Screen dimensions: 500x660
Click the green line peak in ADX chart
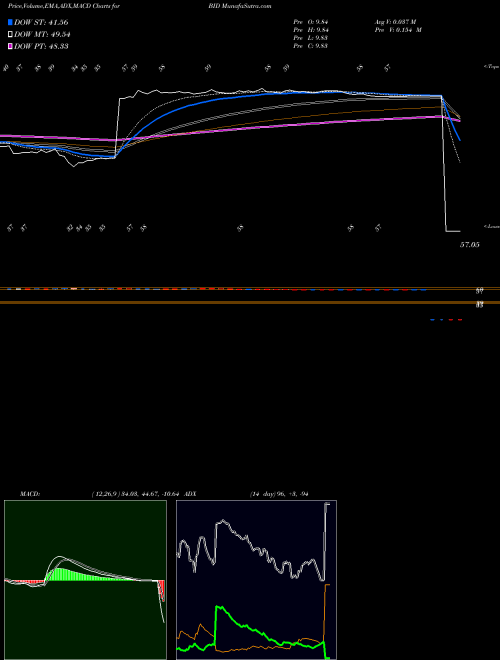pyautogui.click(x=218, y=609)
